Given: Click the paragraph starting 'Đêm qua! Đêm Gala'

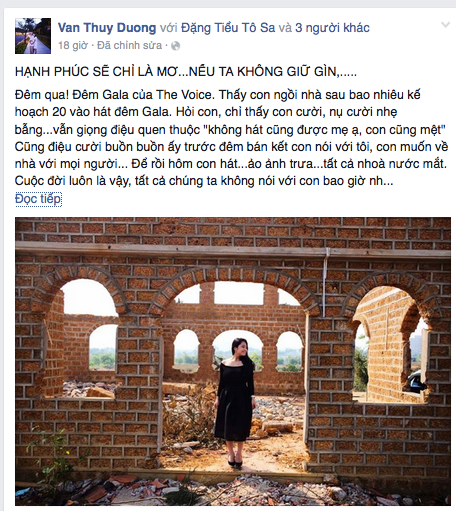Looking at the screenshot, I should coord(231,138).
